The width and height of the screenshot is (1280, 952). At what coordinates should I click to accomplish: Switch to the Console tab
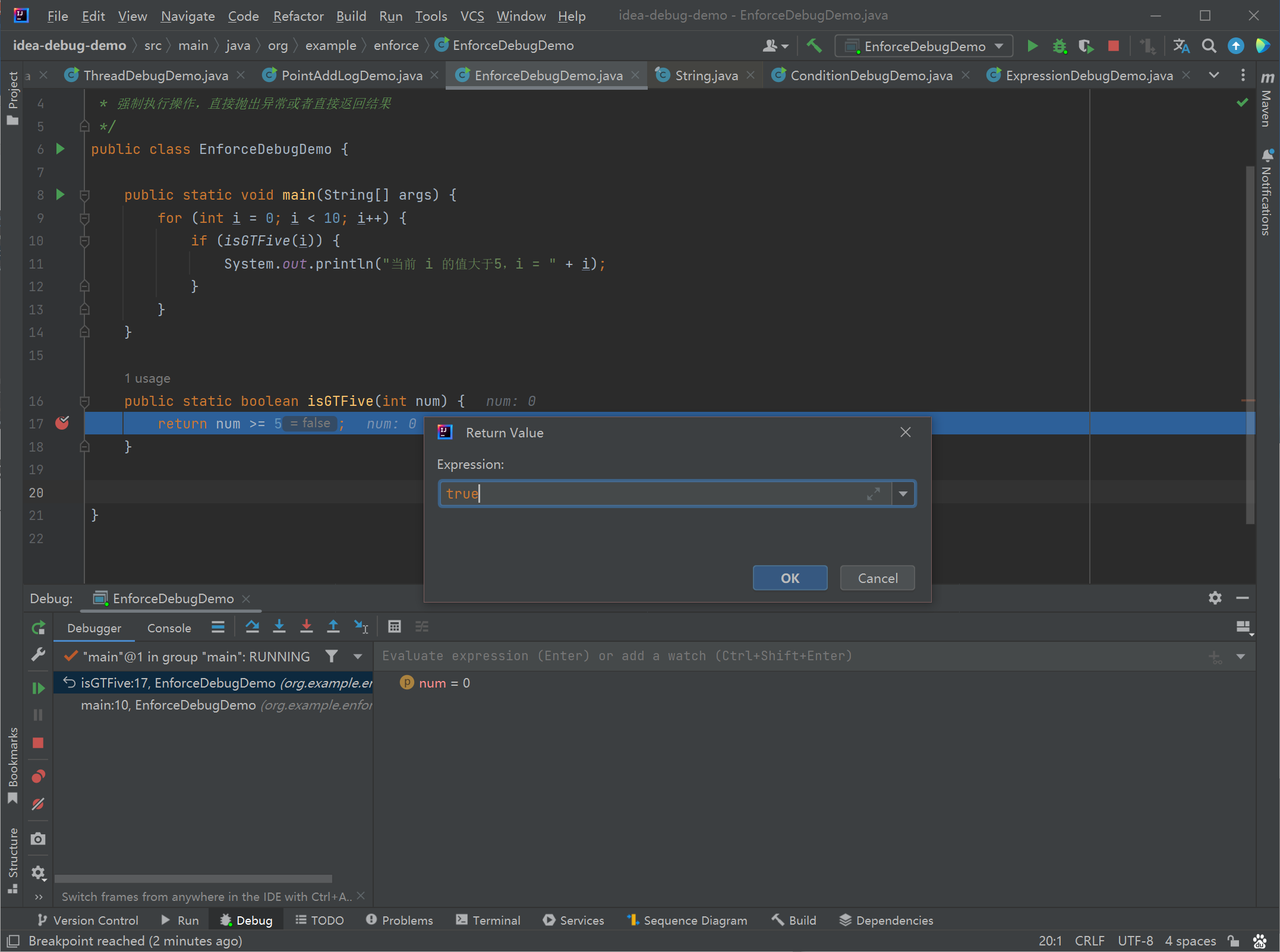click(169, 628)
